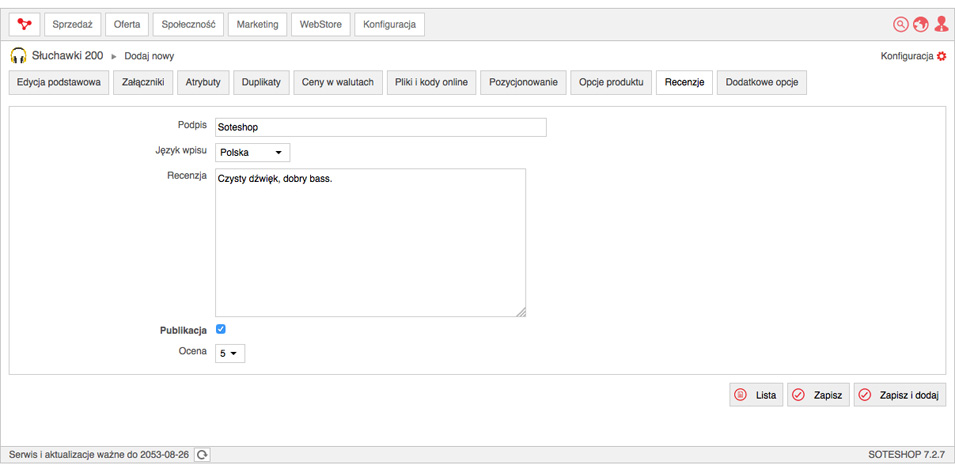Click the red Soteshop logo icon
The width and height of the screenshot is (955, 465).
tap(25, 24)
